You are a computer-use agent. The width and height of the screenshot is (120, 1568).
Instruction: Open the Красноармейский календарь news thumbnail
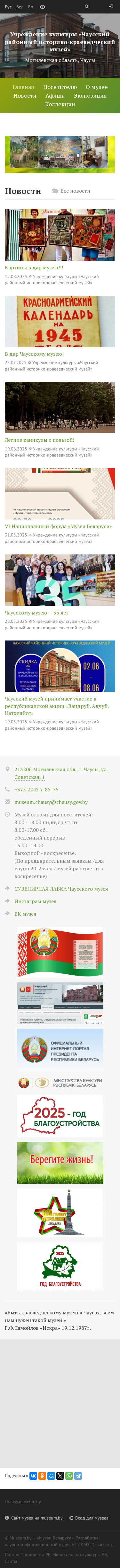click(60, 321)
